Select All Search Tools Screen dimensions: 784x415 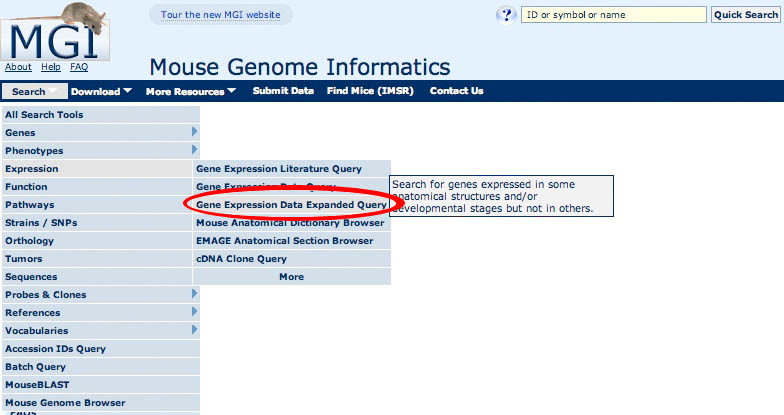pyautogui.click(x=101, y=114)
